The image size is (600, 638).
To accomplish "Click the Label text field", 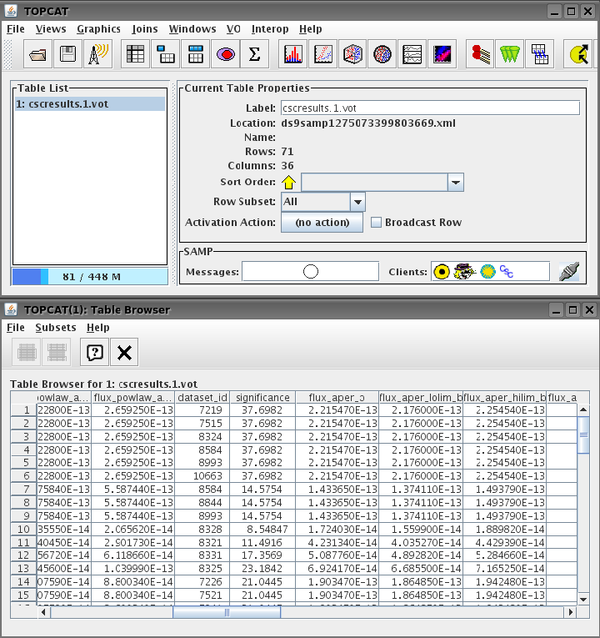I will point(430,108).
